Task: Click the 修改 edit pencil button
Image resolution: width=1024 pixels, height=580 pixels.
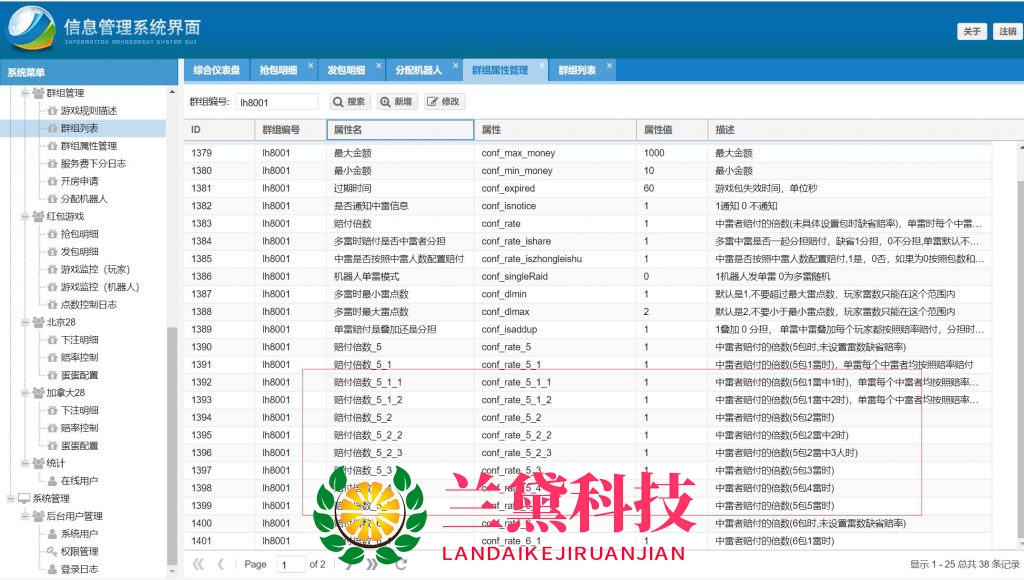Action: click(x=444, y=102)
